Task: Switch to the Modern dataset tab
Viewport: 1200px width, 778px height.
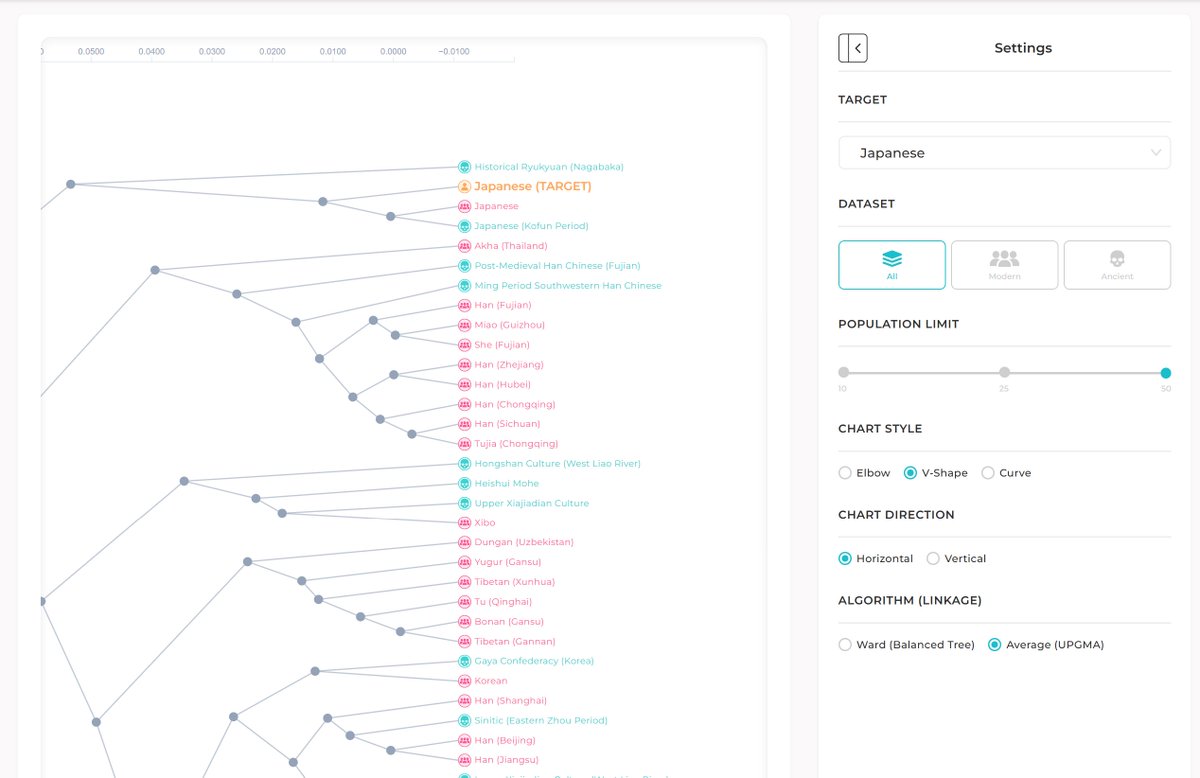Action: 1004,264
